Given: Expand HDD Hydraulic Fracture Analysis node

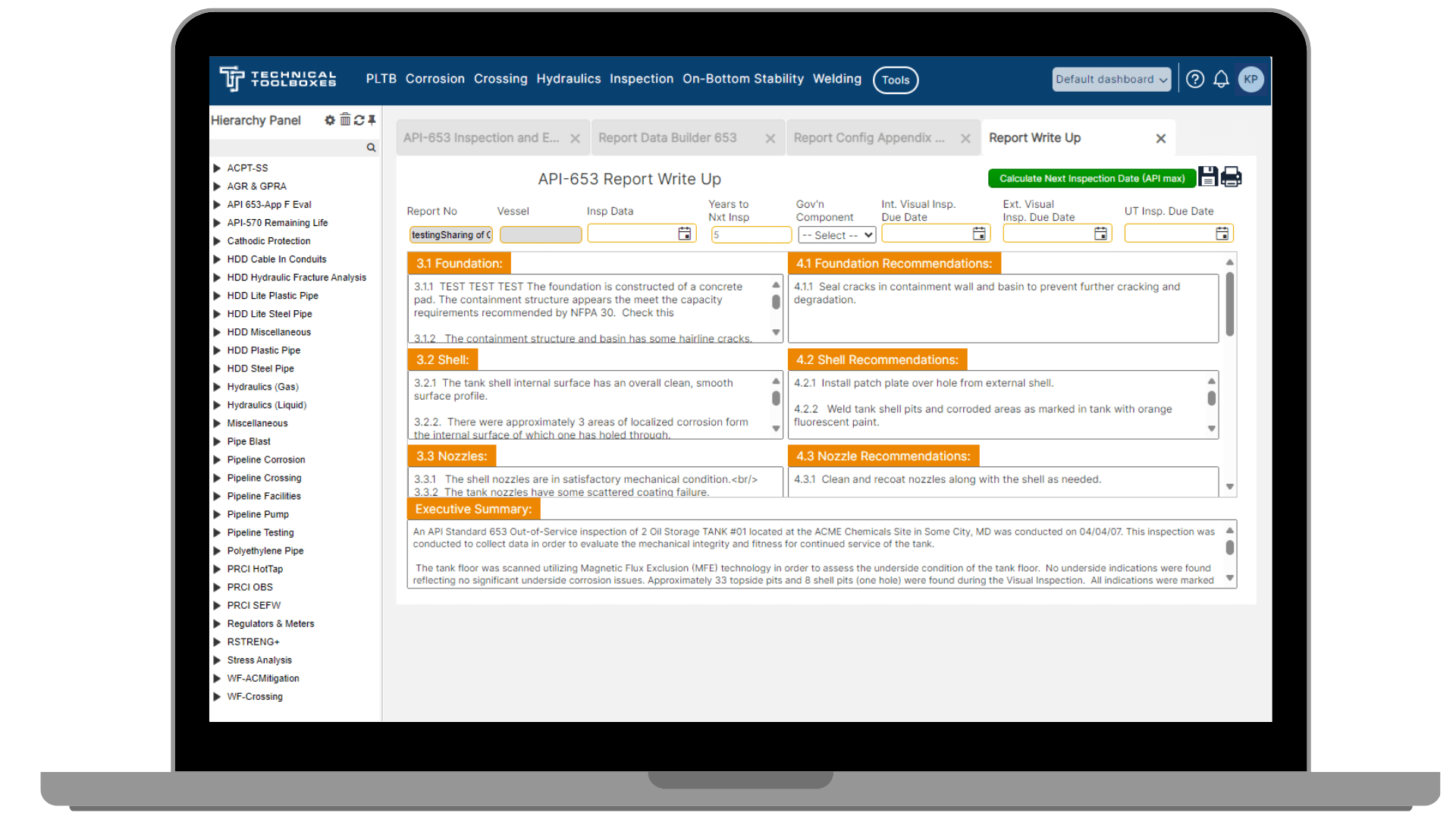Looking at the screenshot, I should (x=217, y=278).
